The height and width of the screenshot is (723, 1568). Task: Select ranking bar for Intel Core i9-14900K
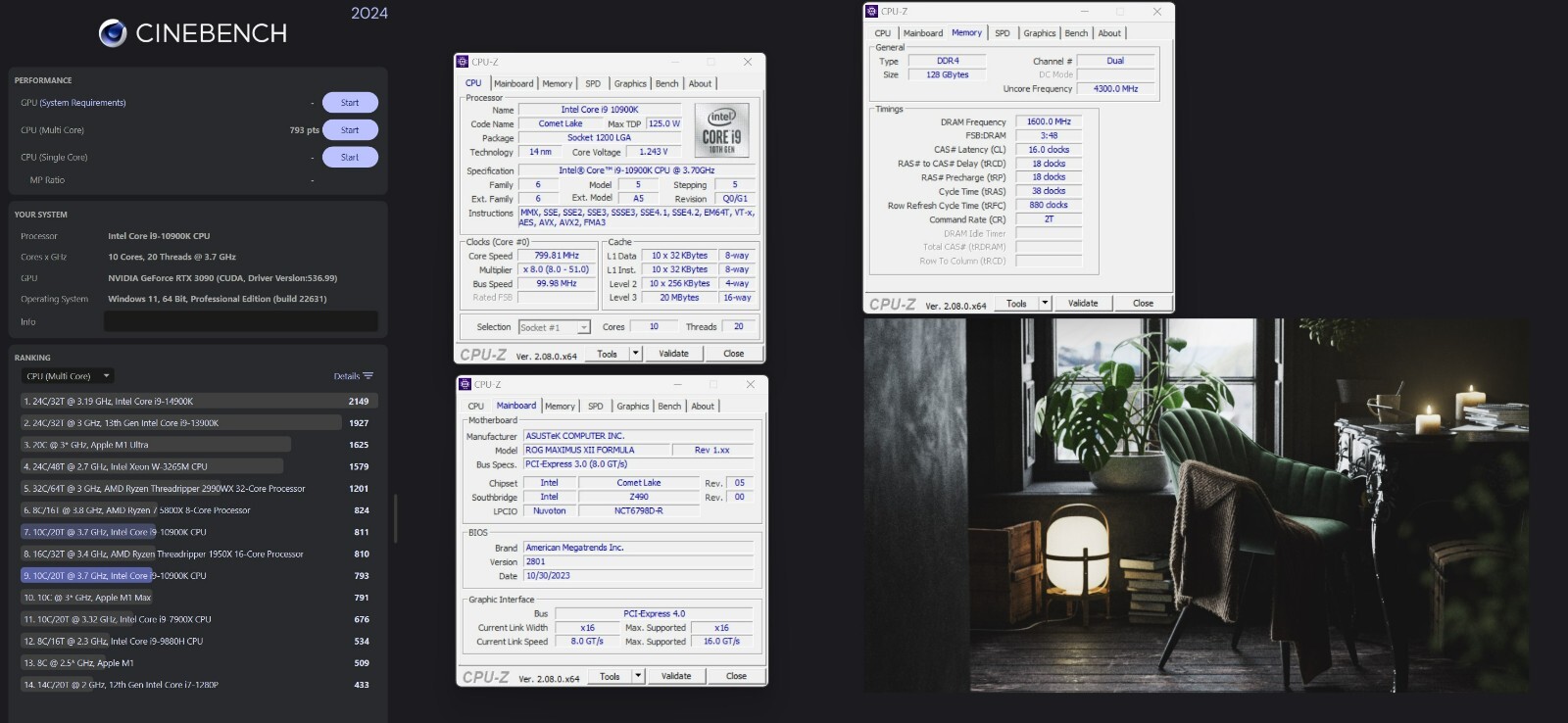[x=200, y=402]
